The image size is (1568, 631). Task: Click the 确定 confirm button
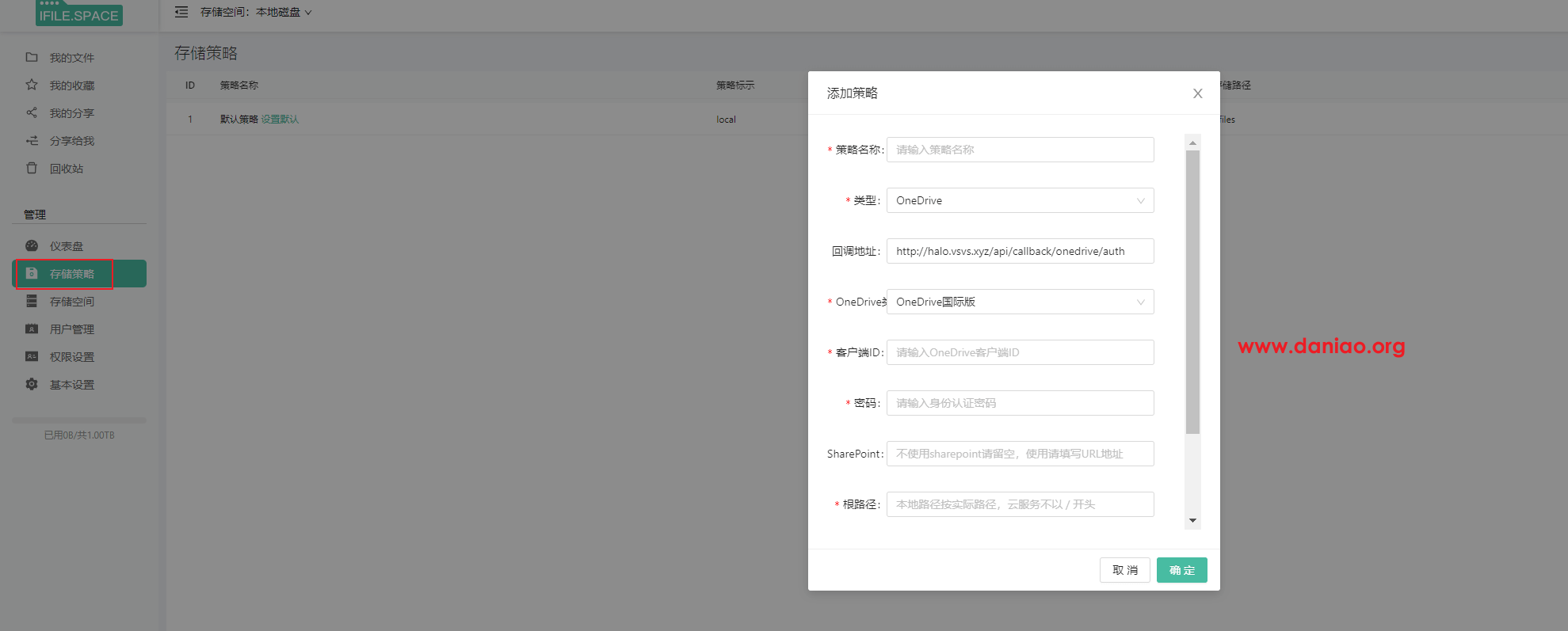click(1181, 570)
